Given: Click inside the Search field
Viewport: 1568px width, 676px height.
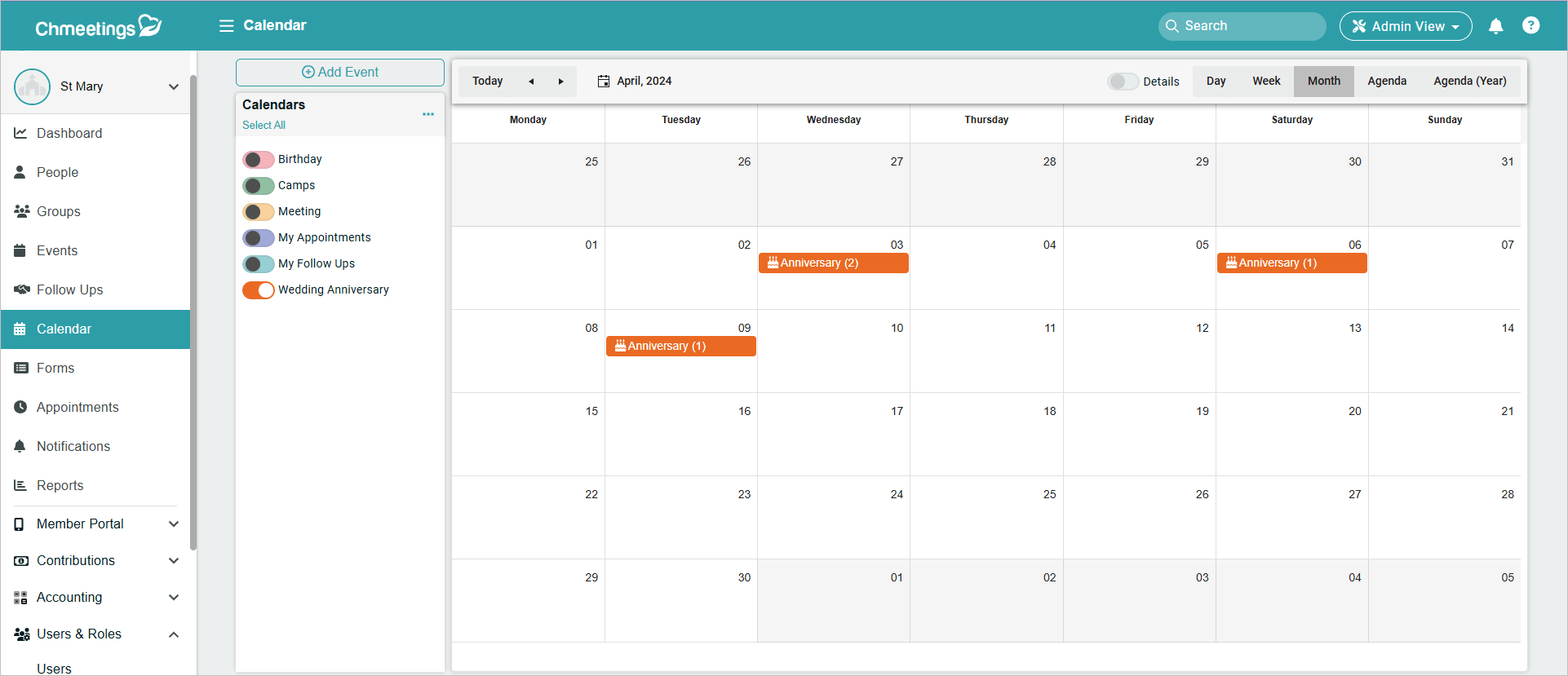Looking at the screenshot, I should [1242, 26].
